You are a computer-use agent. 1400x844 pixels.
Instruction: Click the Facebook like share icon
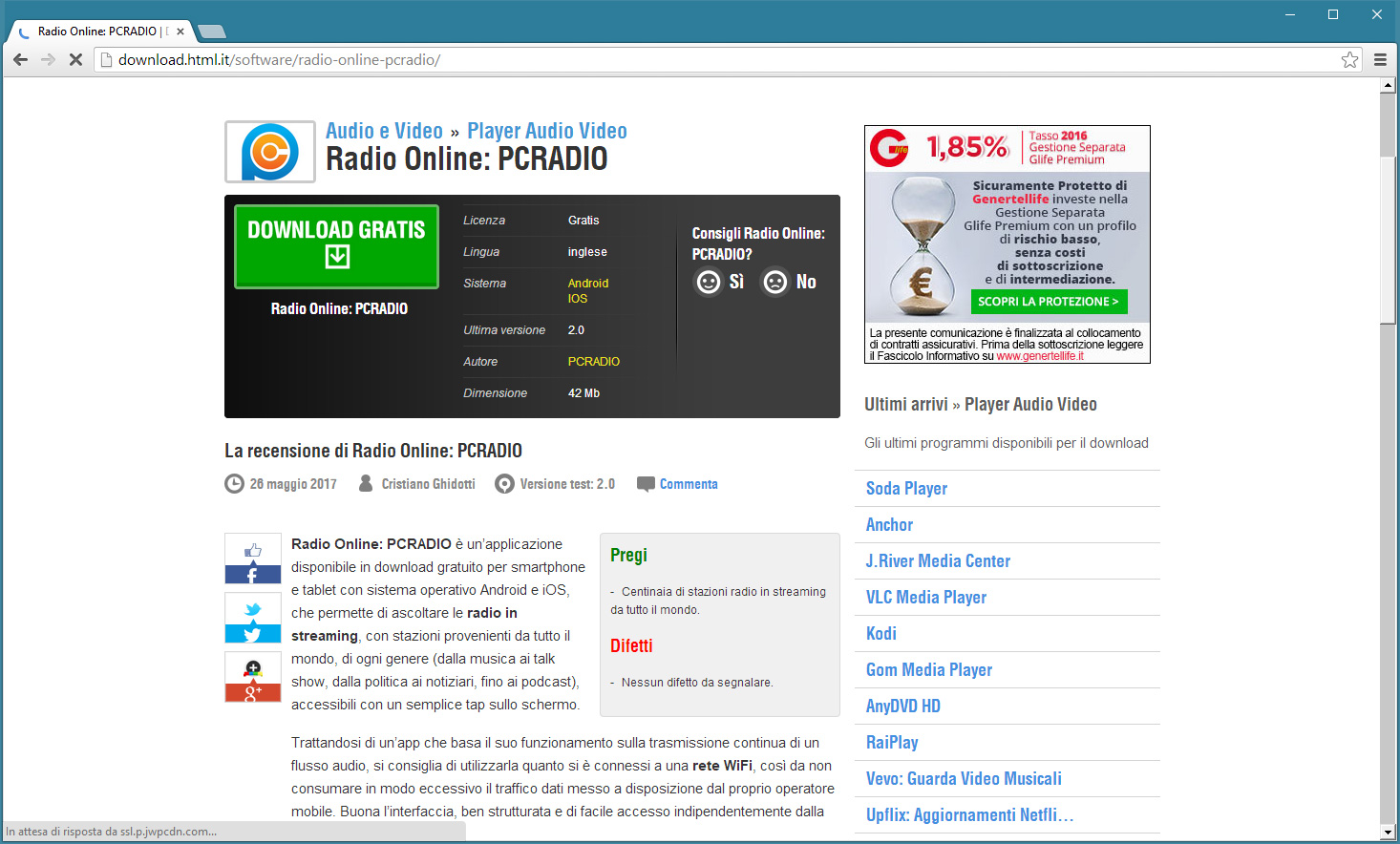[253, 559]
